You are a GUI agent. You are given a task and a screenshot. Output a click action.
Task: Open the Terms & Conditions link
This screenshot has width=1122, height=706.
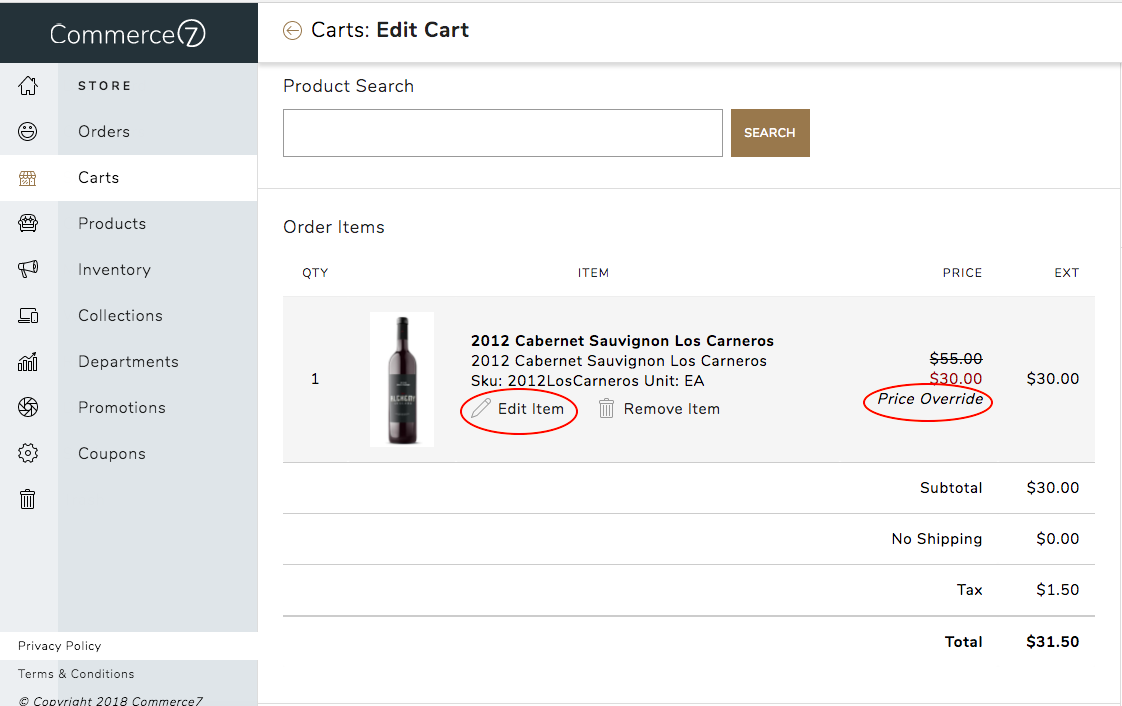click(x=76, y=674)
